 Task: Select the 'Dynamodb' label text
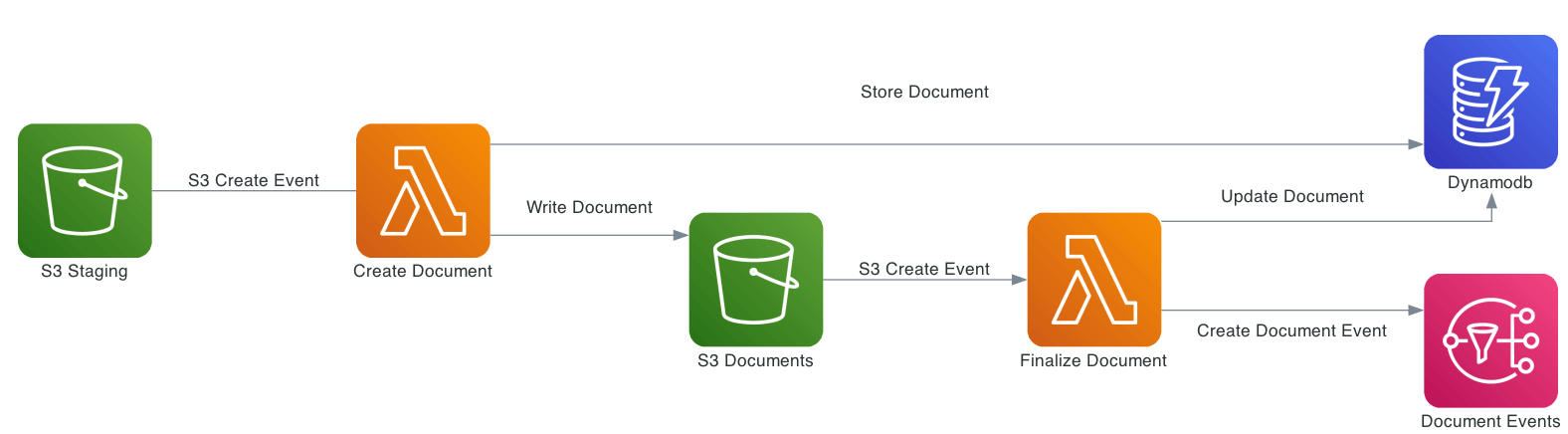(x=1490, y=182)
